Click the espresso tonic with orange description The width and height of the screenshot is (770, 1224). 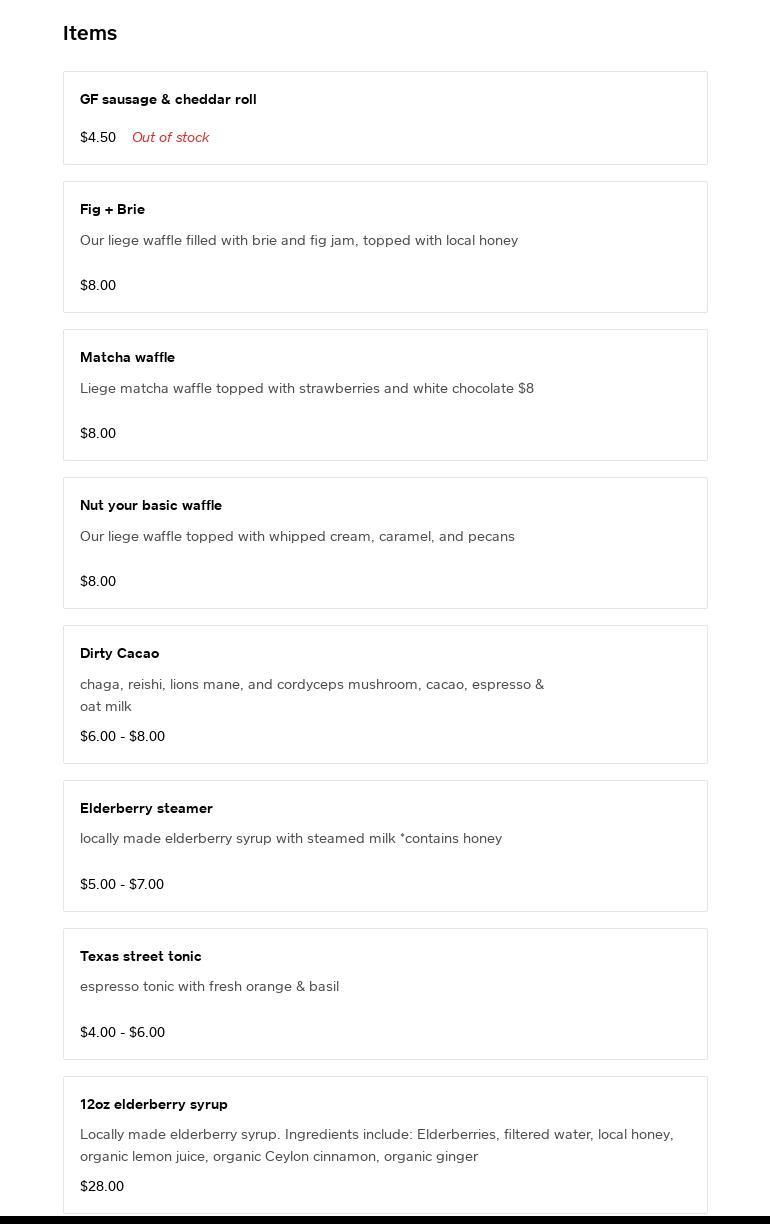(x=209, y=986)
